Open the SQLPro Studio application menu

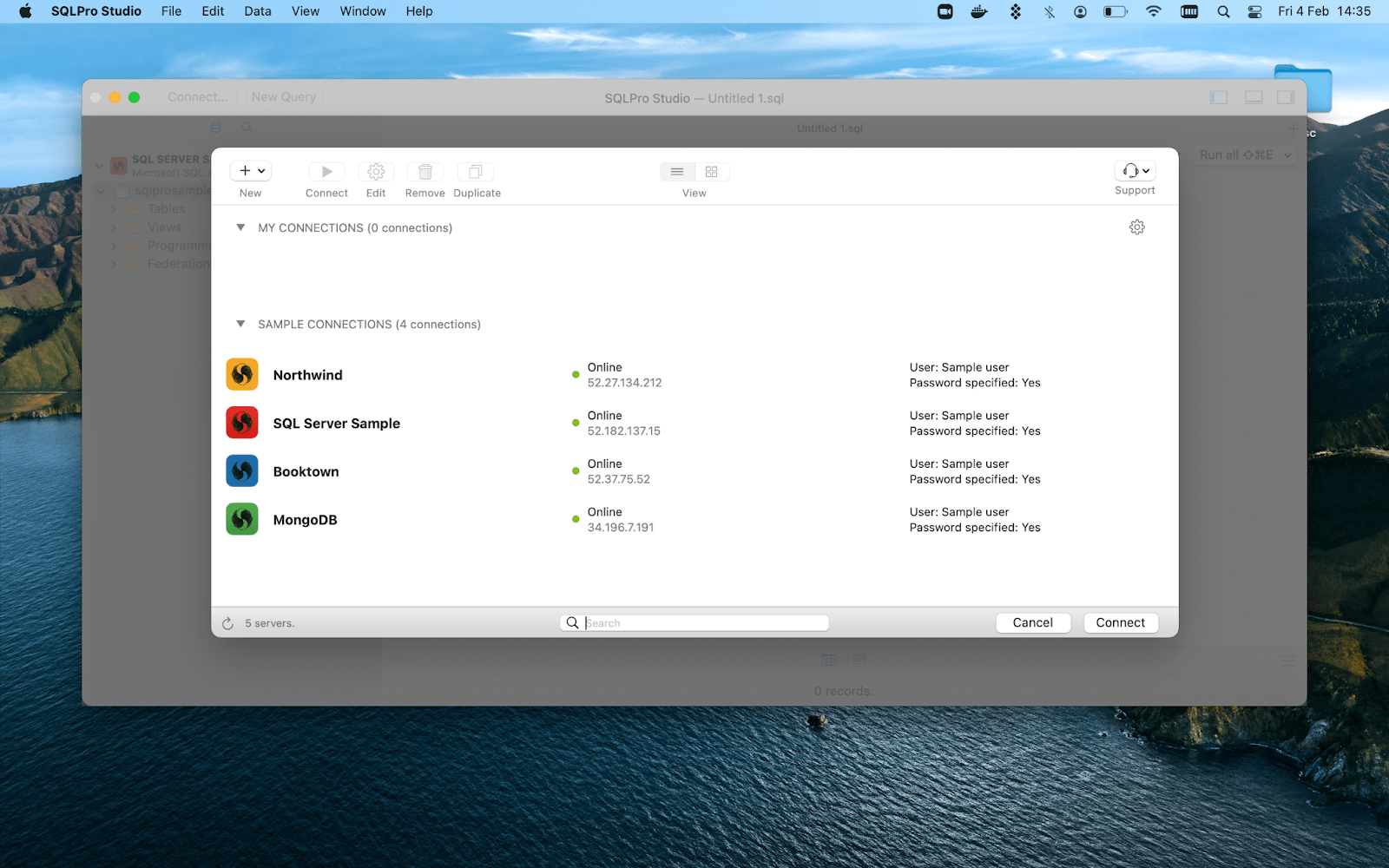pos(95,11)
